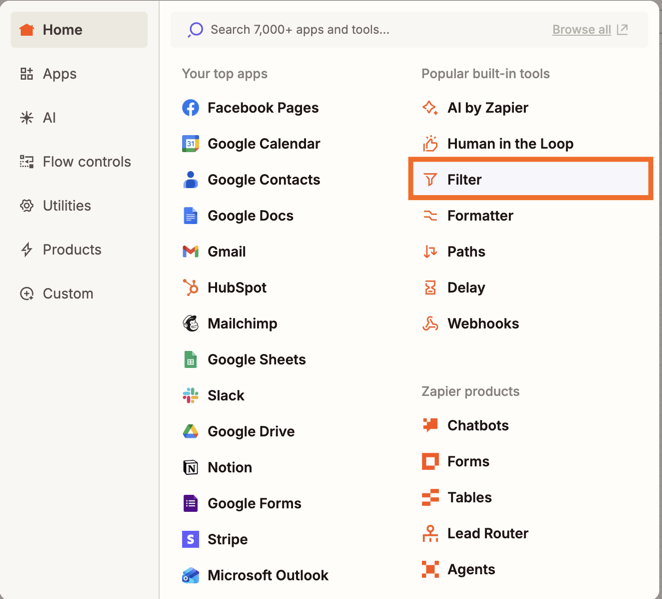
Task: Click the Notion icon
Action: [190, 467]
